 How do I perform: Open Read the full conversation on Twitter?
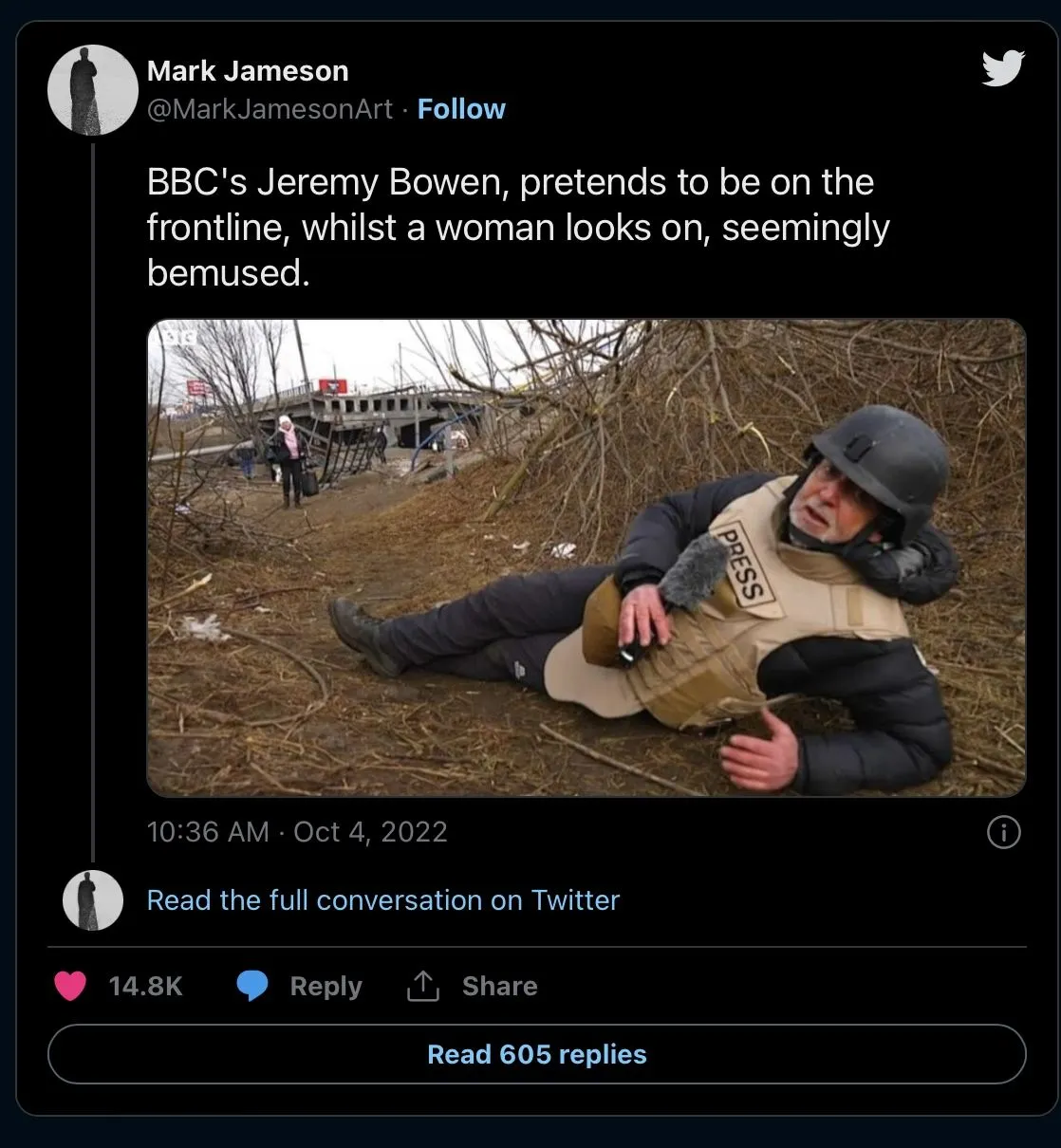[x=382, y=899]
